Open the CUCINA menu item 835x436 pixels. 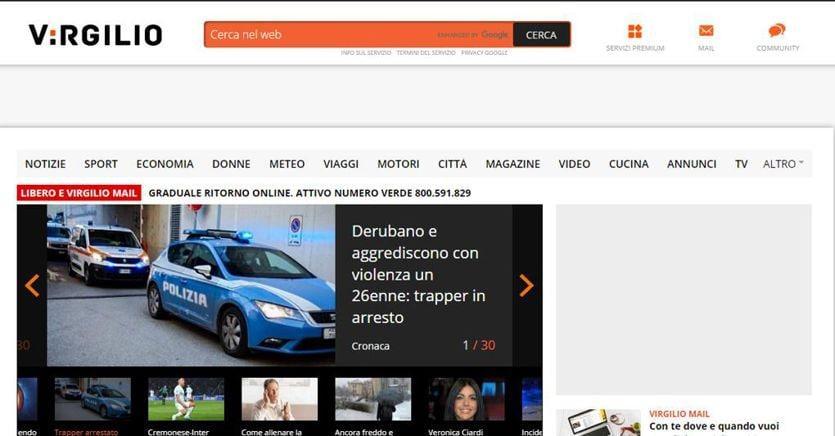(x=628, y=164)
